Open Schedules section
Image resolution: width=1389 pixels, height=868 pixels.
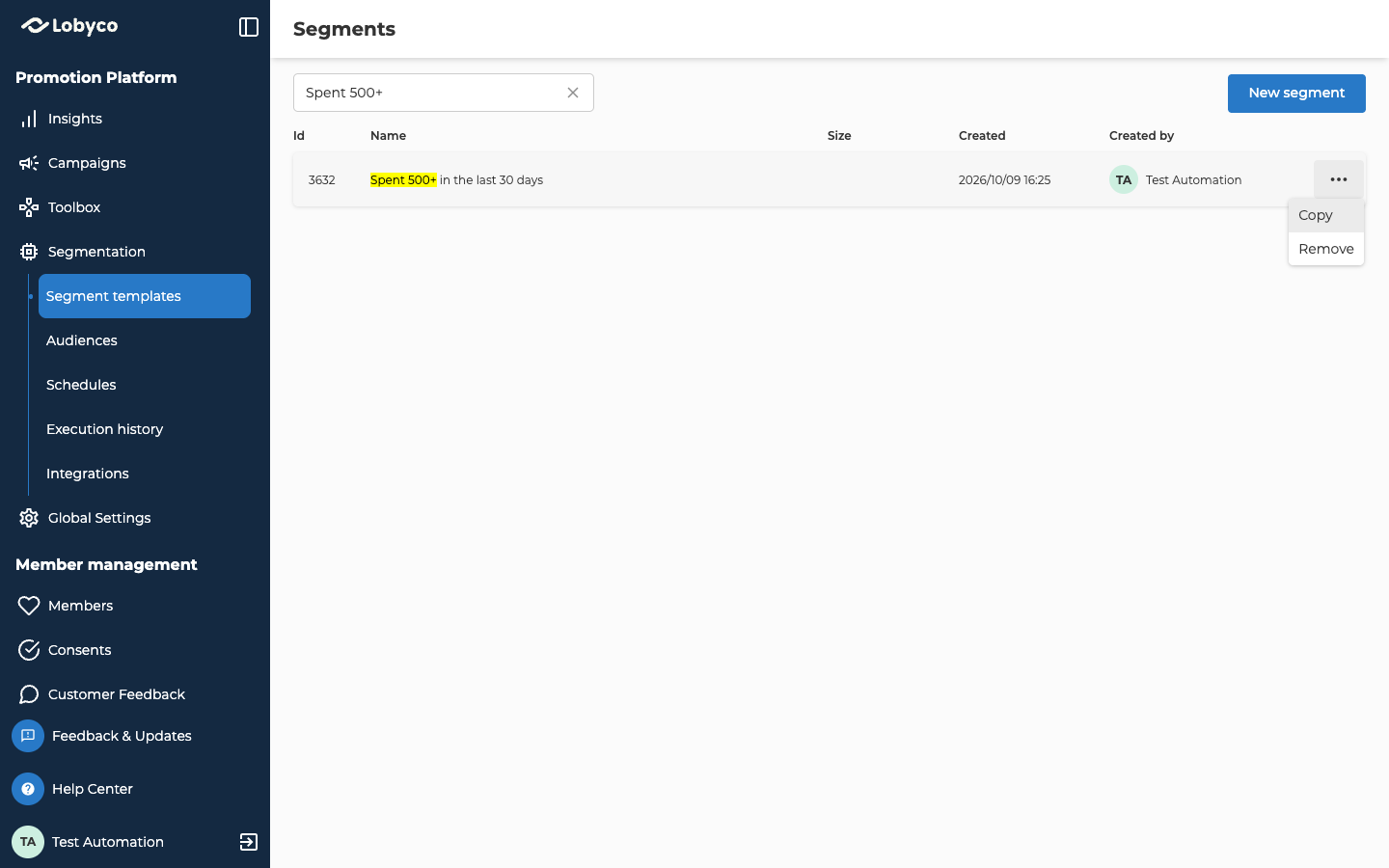81,385
